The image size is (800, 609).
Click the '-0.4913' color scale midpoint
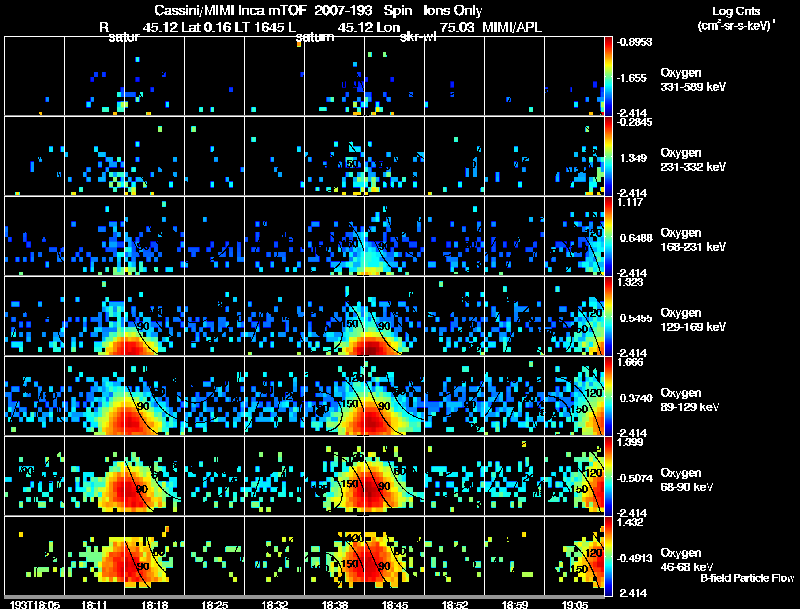[634, 559]
